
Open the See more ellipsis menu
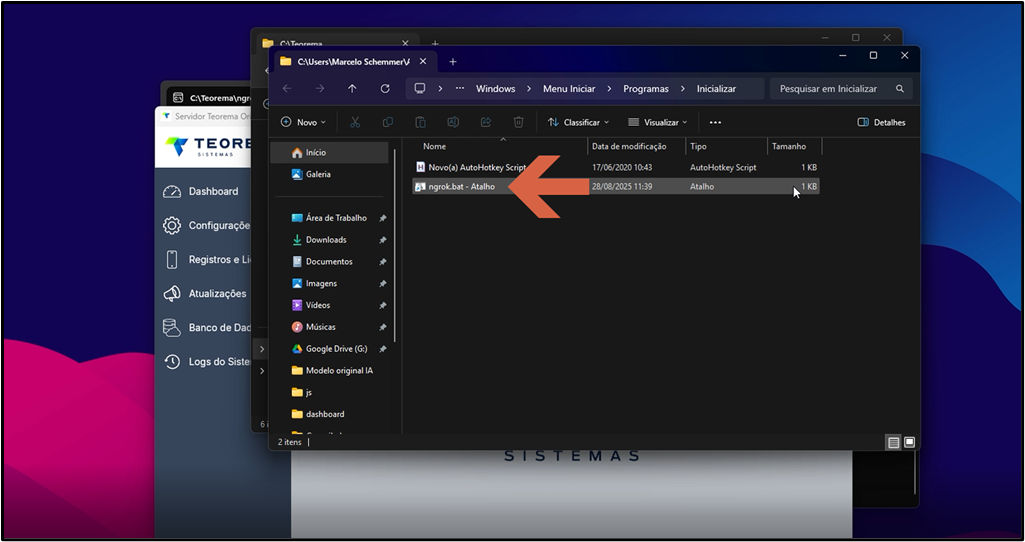pyautogui.click(x=715, y=122)
